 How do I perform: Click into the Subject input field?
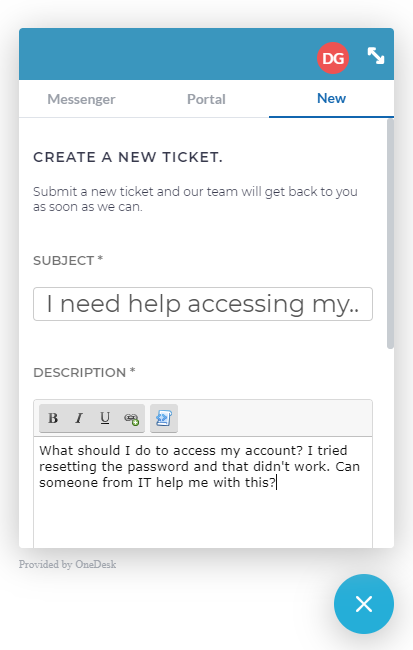(x=203, y=304)
